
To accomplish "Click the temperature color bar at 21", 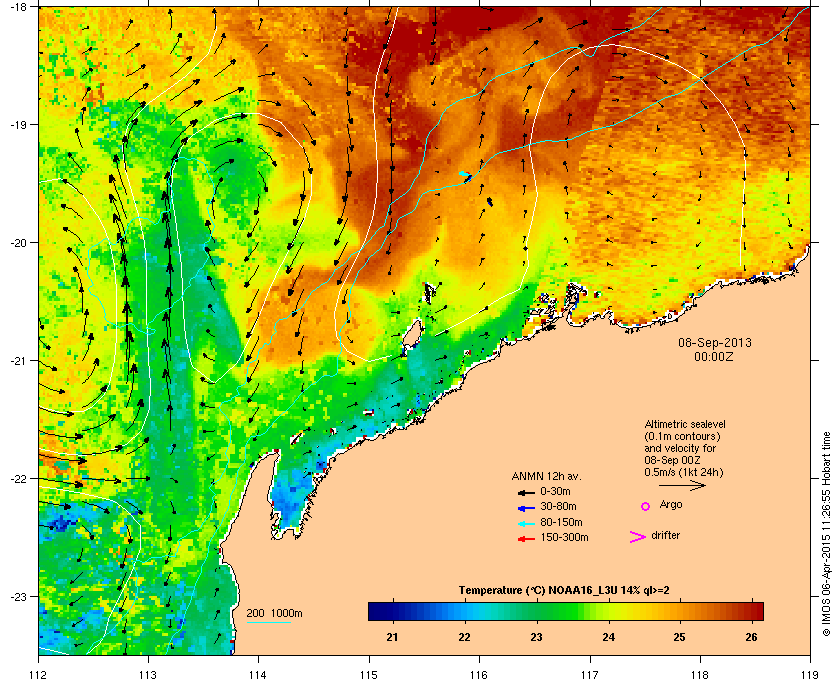I will pos(393,611).
